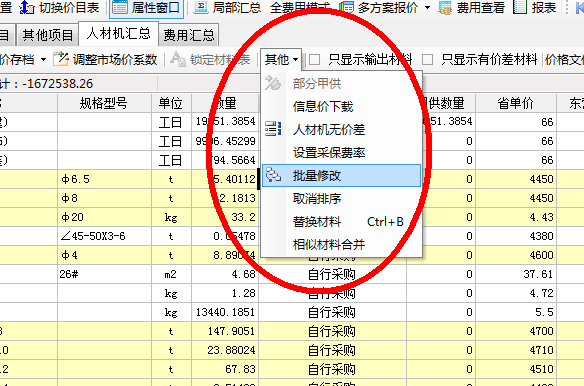Click the quantity cell 33.2
This screenshot has width=584, height=386.
[225, 217]
